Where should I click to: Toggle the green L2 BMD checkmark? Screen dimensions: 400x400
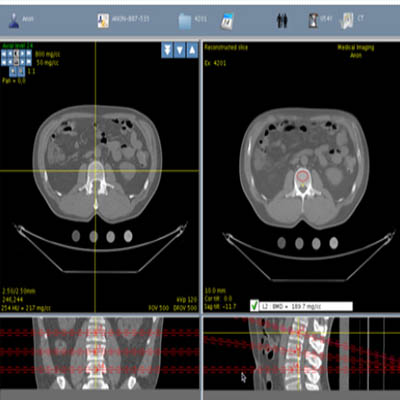tap(255, 306)
